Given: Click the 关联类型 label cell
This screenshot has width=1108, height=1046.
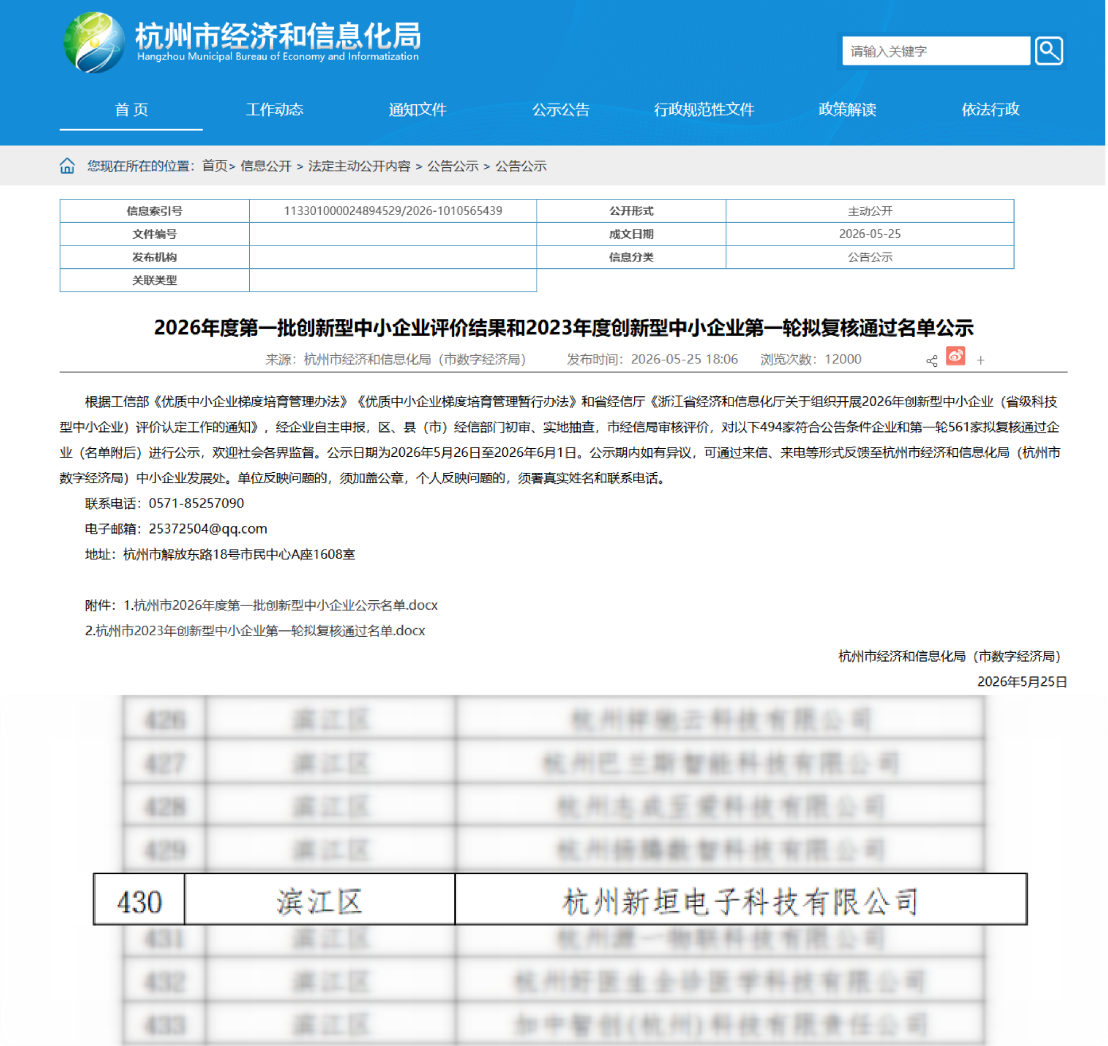Looking at the screenshot, I should click(x=155, y=280).
